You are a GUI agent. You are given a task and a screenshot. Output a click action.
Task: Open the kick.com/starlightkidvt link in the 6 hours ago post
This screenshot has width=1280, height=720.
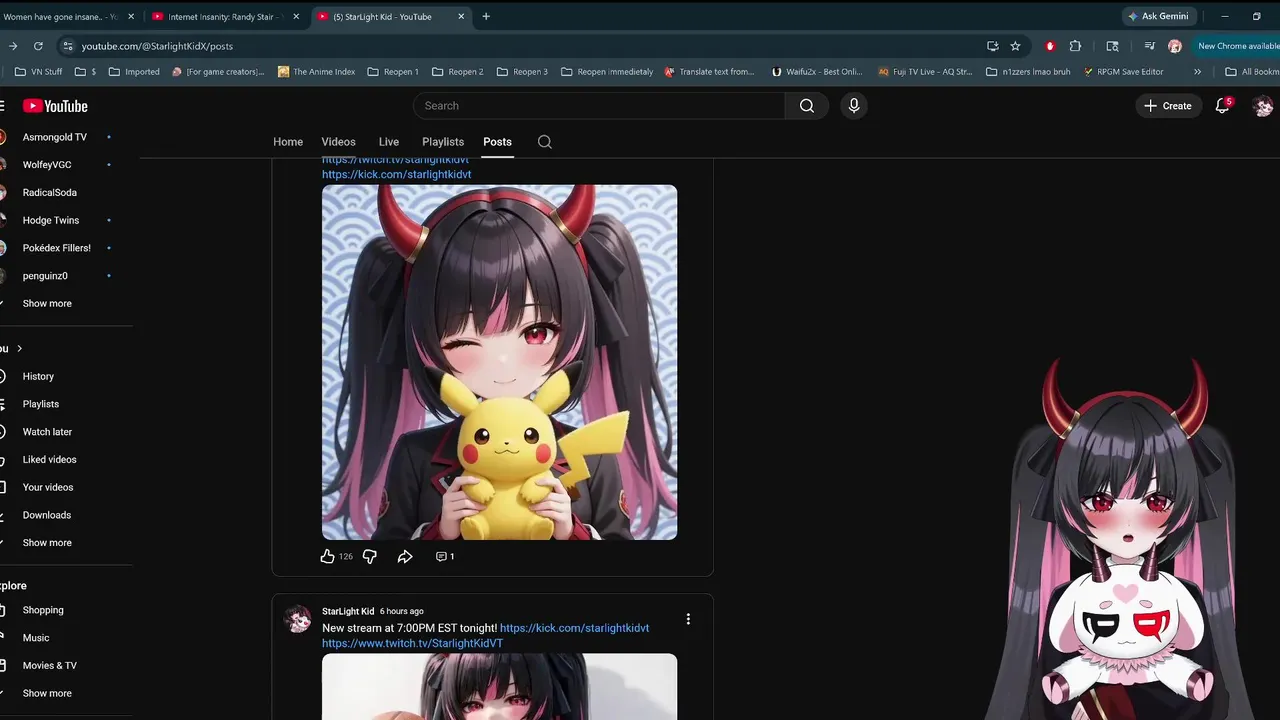pyautogui.click(x=574, y=628)
